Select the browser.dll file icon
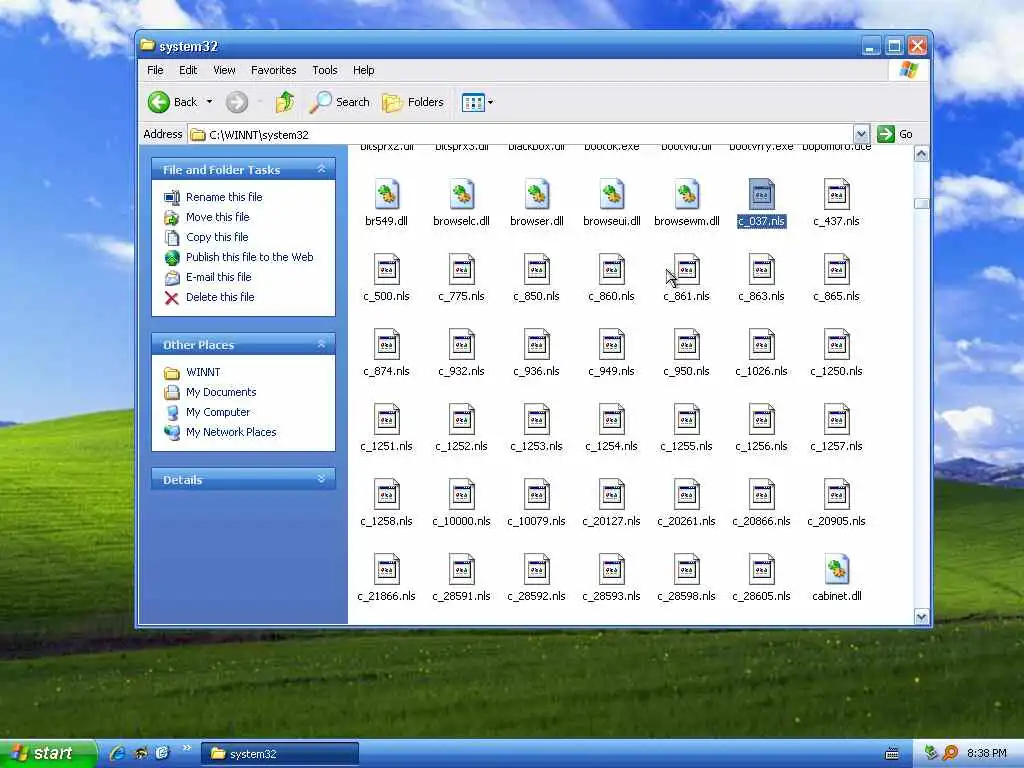This screenshot has height=768, width=1024. pyautogui.click(x=537, y=194)
